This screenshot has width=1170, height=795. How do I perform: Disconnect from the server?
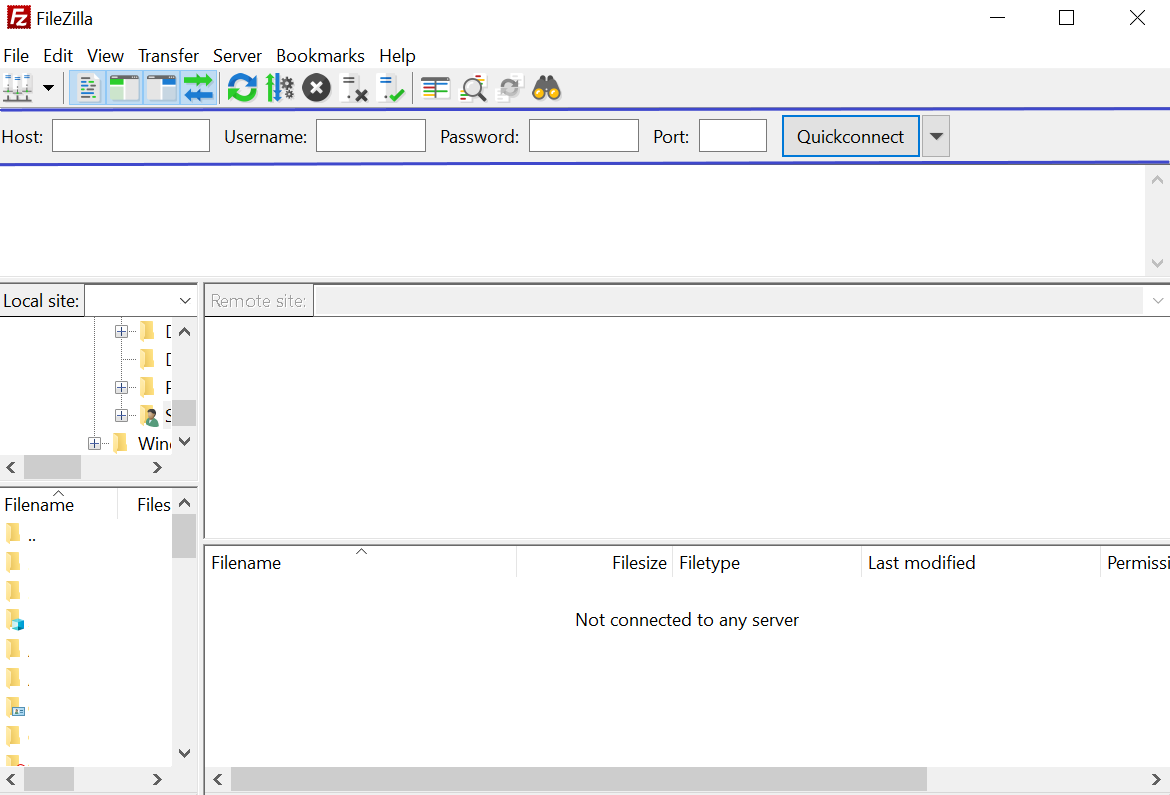coord(354,88)
